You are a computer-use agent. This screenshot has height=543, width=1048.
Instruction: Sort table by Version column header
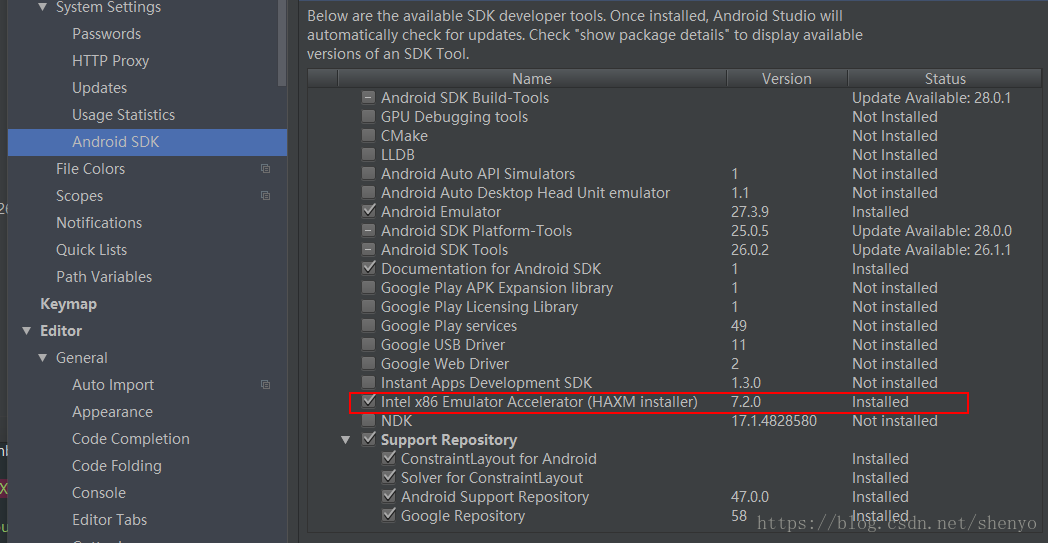787,79
